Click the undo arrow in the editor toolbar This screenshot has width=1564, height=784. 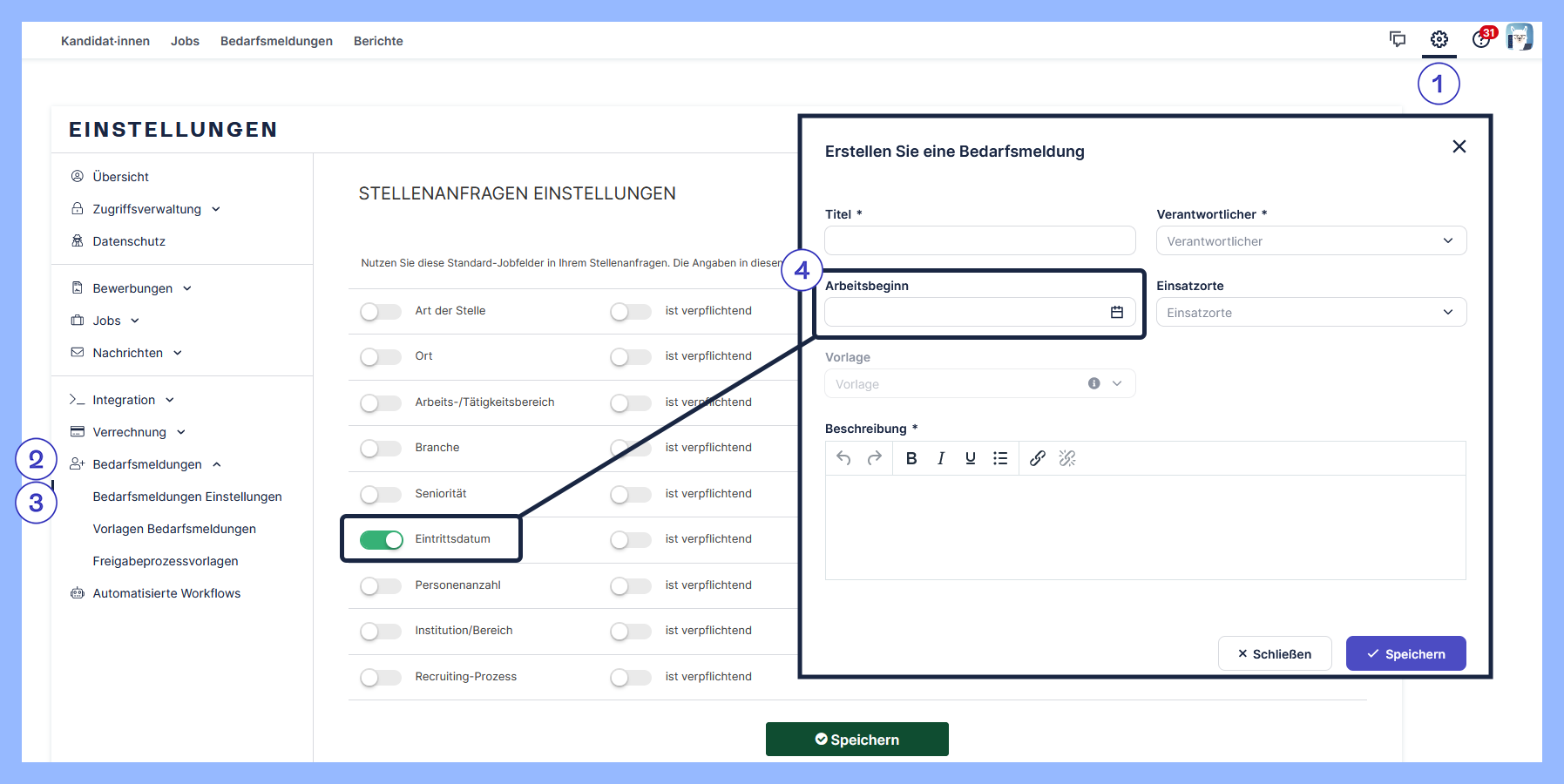[x=843, y=457]
